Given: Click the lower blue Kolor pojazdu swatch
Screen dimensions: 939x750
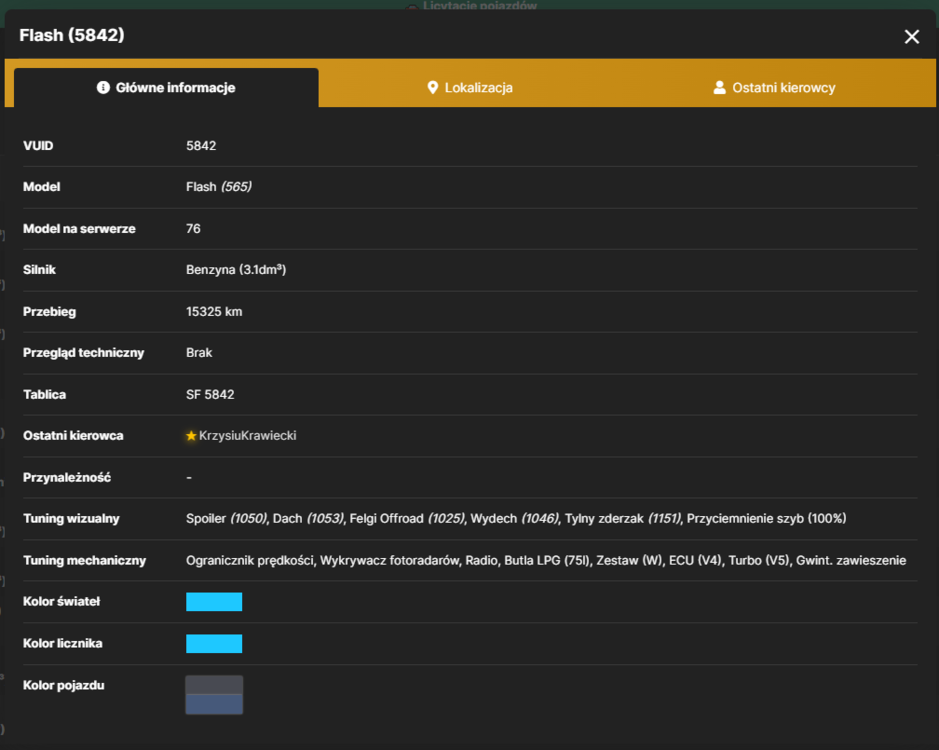Looking at the screenshot, I should (x=214, y=704).
